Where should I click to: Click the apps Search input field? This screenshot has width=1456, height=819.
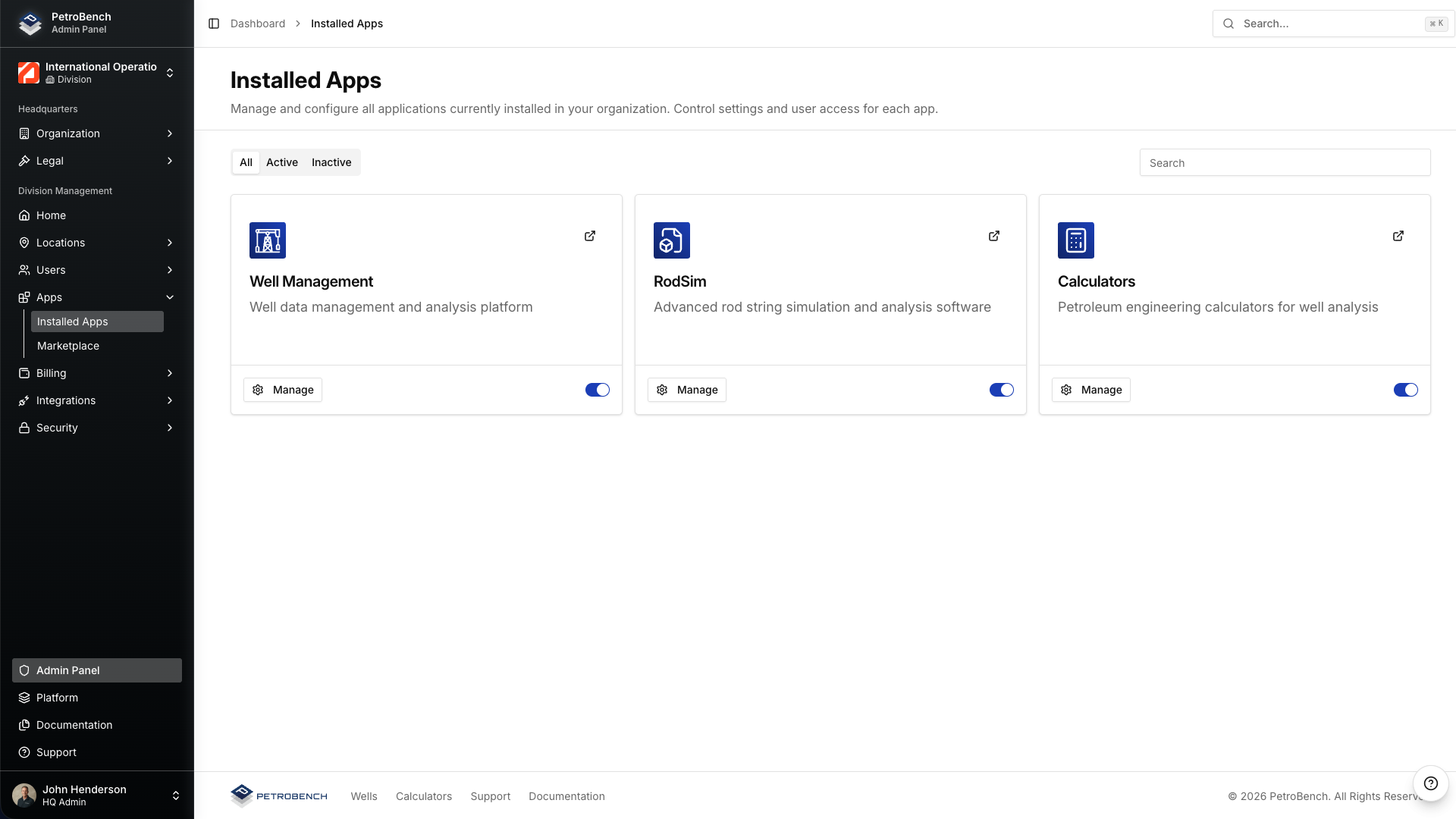(1285, 162)
